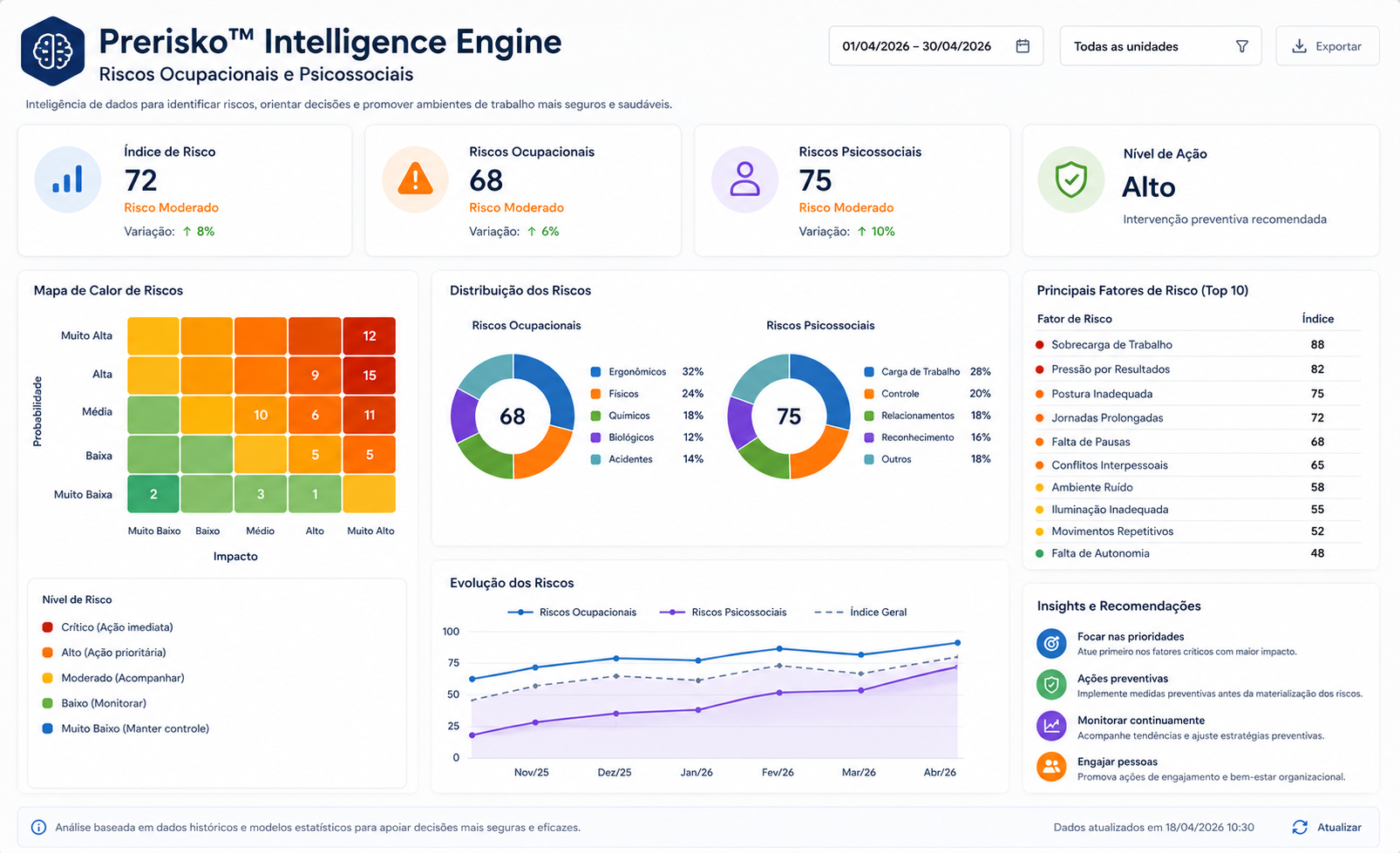Click the info icon in the footer bar

pos(38,827)
